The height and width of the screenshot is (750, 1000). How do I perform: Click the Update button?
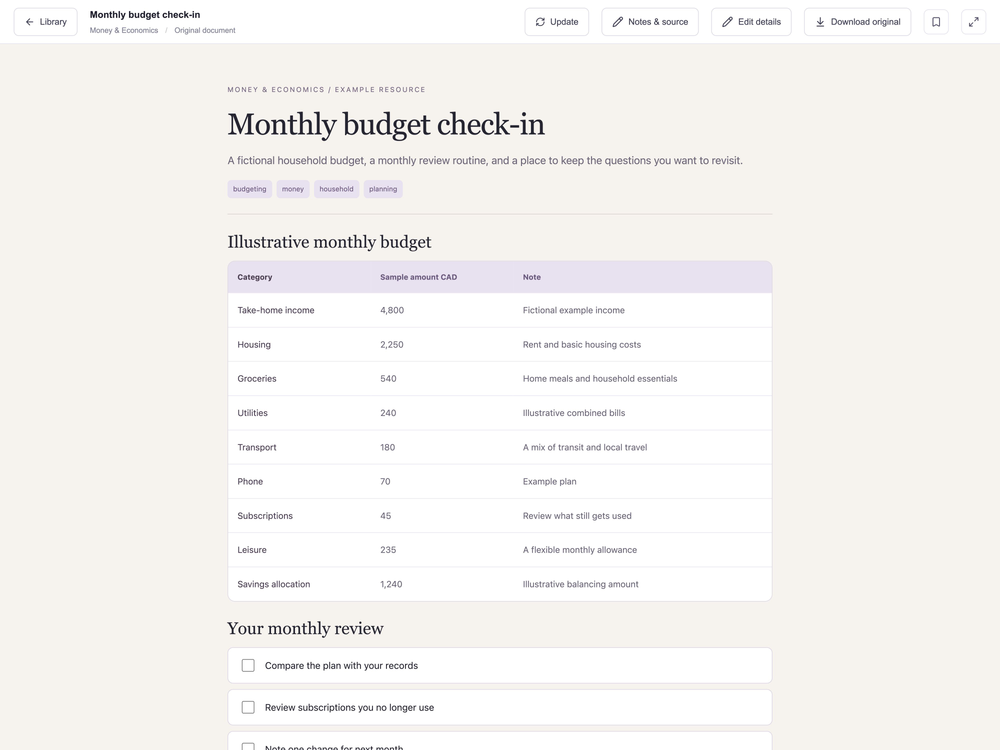coord(557,22)
